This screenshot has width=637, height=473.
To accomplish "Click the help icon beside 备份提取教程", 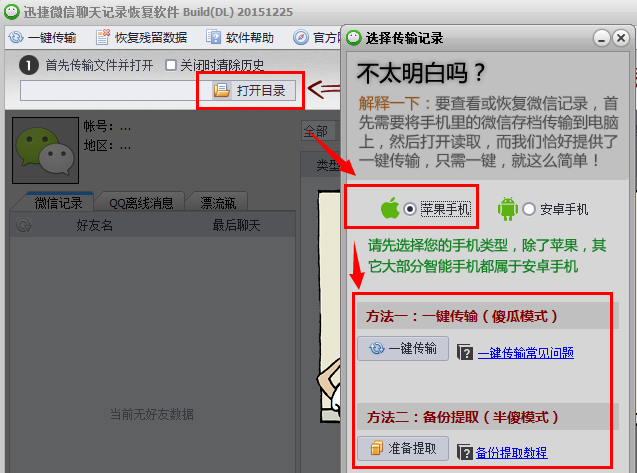I will [x=465, y=452].
